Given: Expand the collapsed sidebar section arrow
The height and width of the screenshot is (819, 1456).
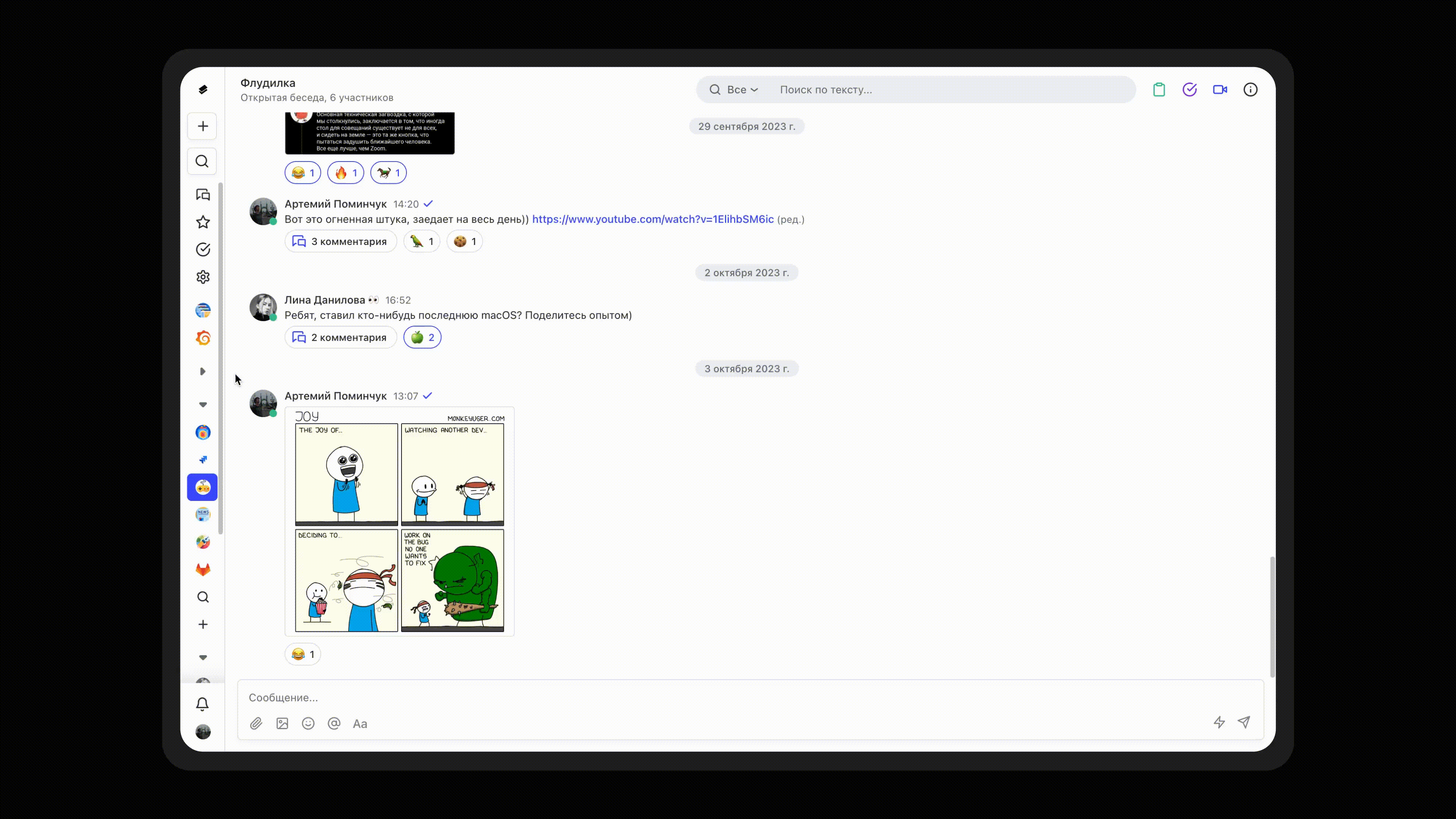Looking at the screenshot, I should tap(203, 371).
